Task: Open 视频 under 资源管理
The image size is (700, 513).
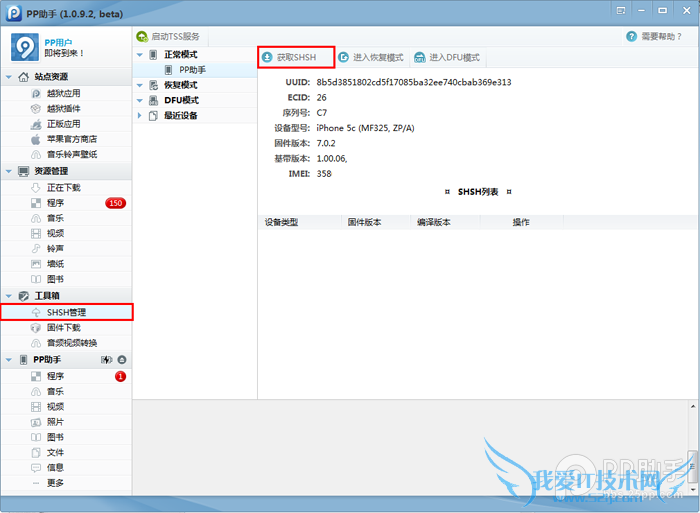Action: point(66,234)
